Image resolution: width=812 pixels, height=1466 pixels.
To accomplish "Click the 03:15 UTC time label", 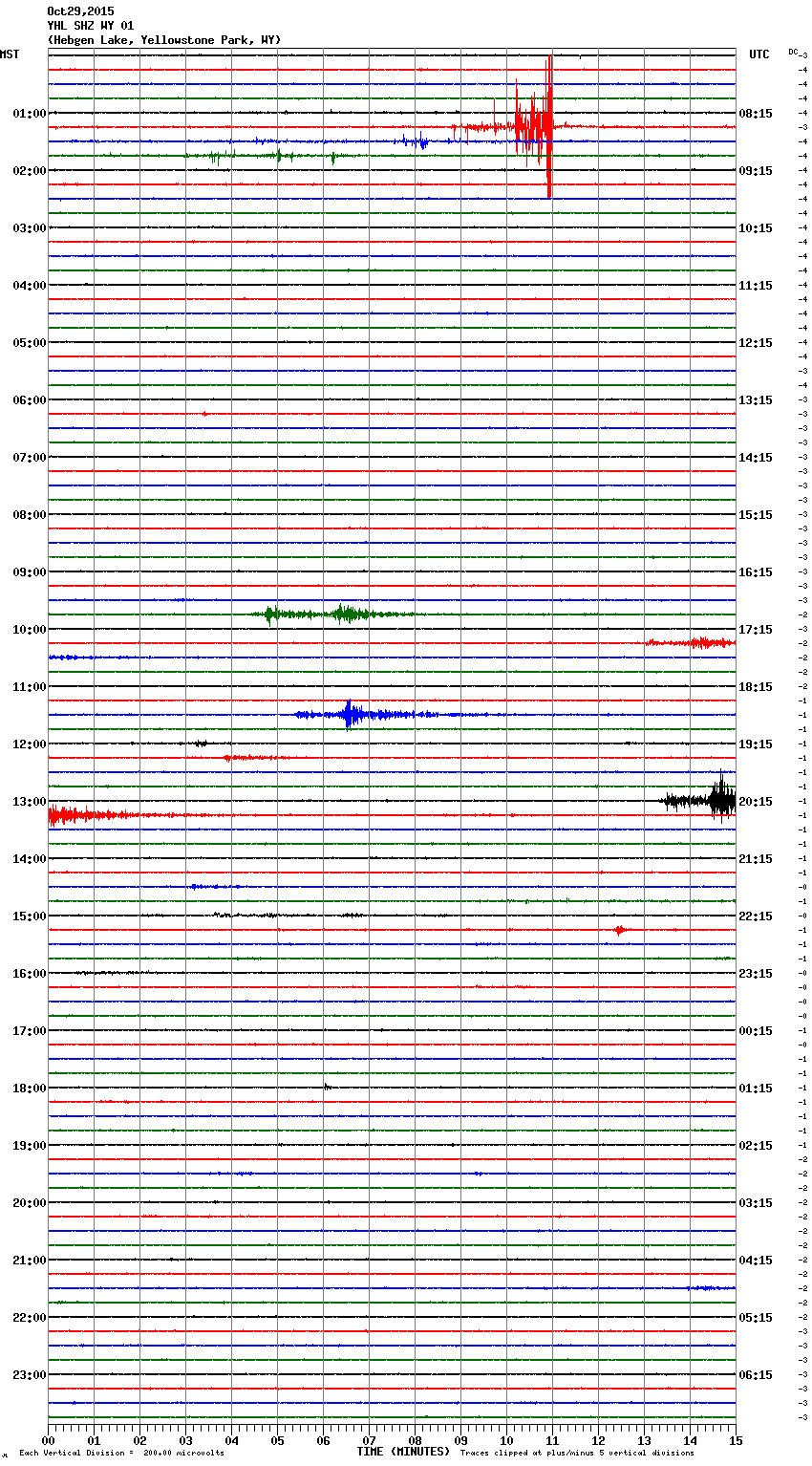I will [756, 1202].
